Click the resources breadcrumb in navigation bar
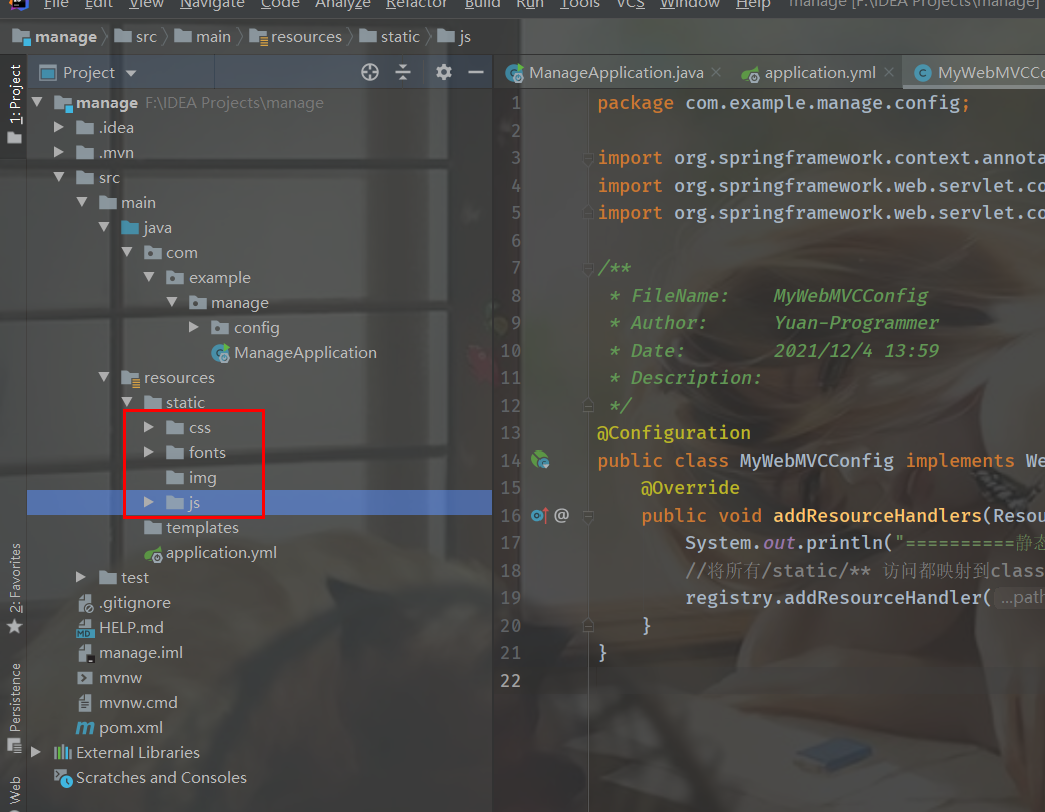Viewport: 1045px width, 812px height. (x=295, y=37)
